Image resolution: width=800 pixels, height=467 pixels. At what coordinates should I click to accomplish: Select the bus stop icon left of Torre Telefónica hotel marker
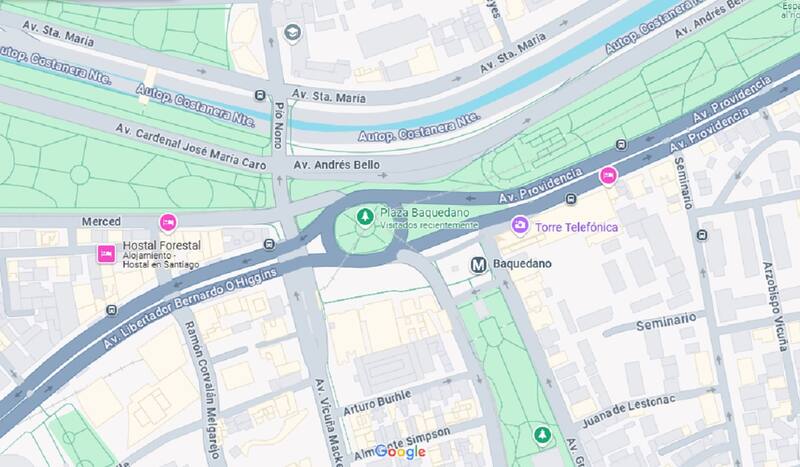[x=571, y=199]
